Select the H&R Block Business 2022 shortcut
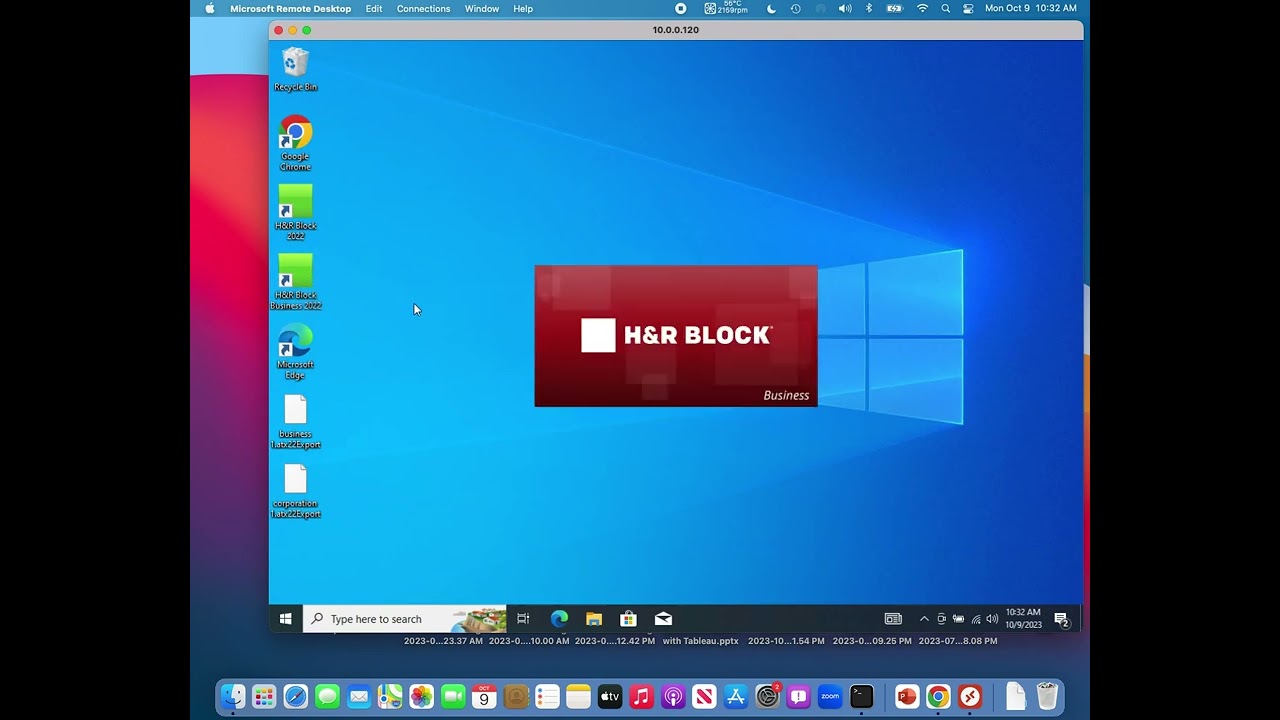Viewport: 1280px width, 720px height. (x=295, y=282)
